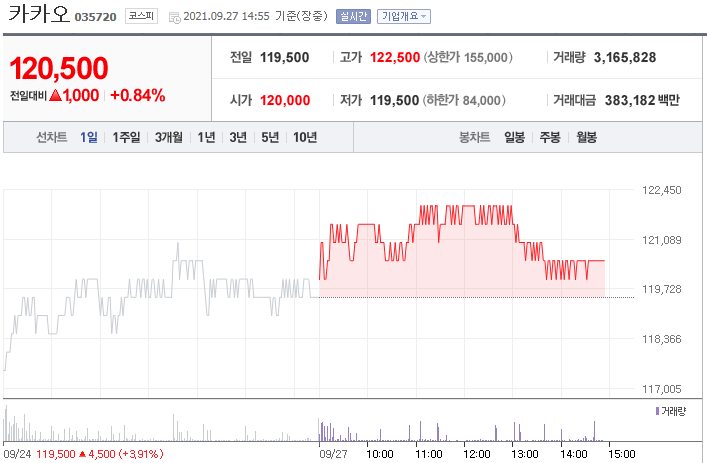Image resolution: width=707 pixels, height=463 pixels.
Task: Click the 09/24 date axis label
Action: pyautogui.click(x=17, y=454)
